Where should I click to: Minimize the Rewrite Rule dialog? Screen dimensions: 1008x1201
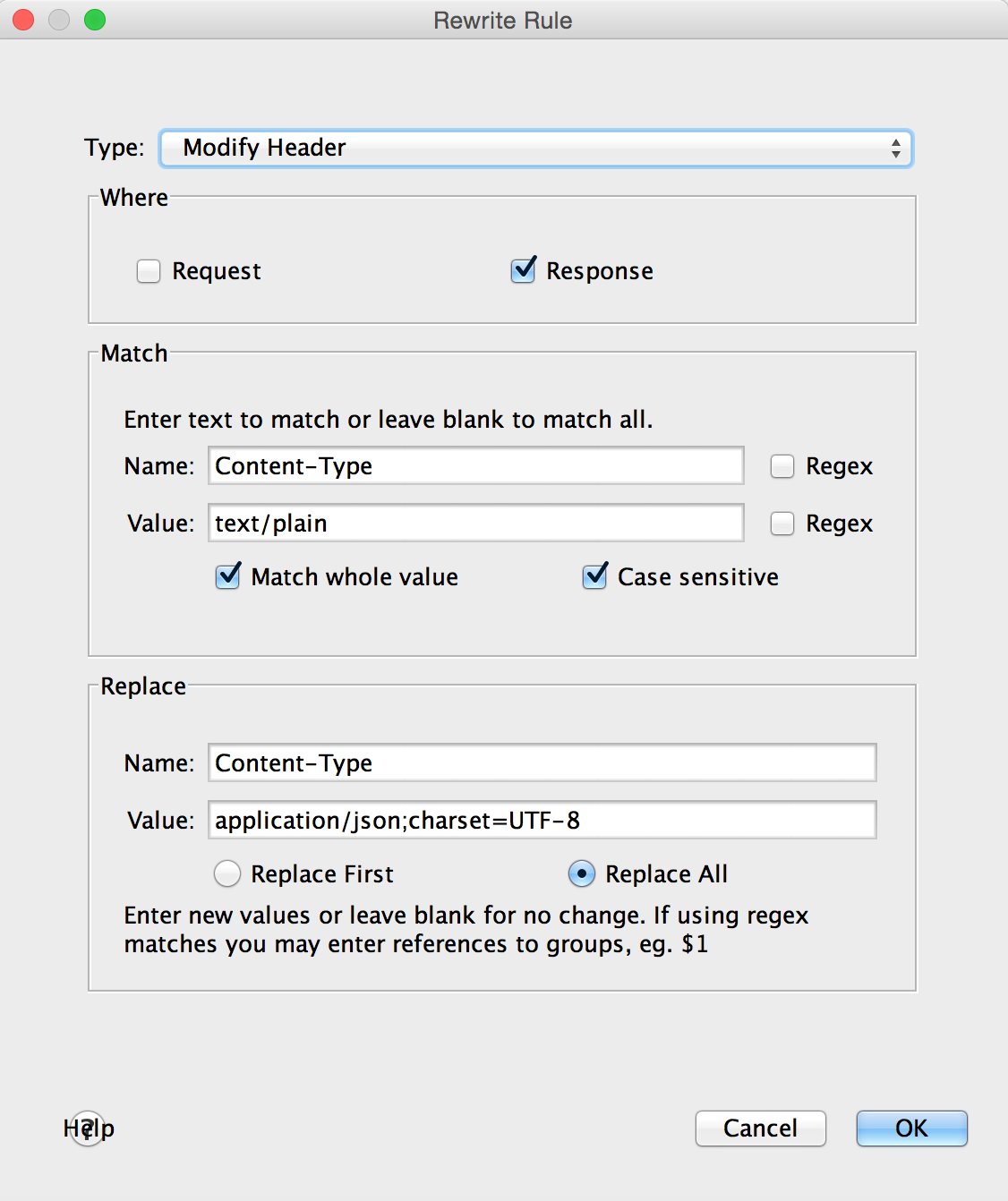pyautogui.click(x=59, y=20)
